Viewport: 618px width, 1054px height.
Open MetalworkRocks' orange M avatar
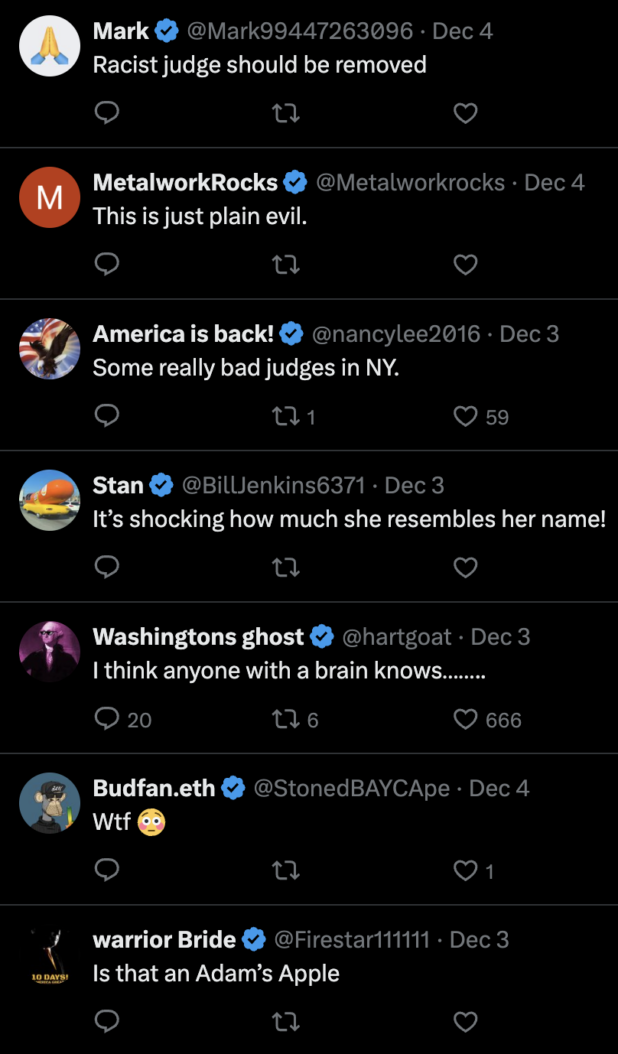(49, 197)
